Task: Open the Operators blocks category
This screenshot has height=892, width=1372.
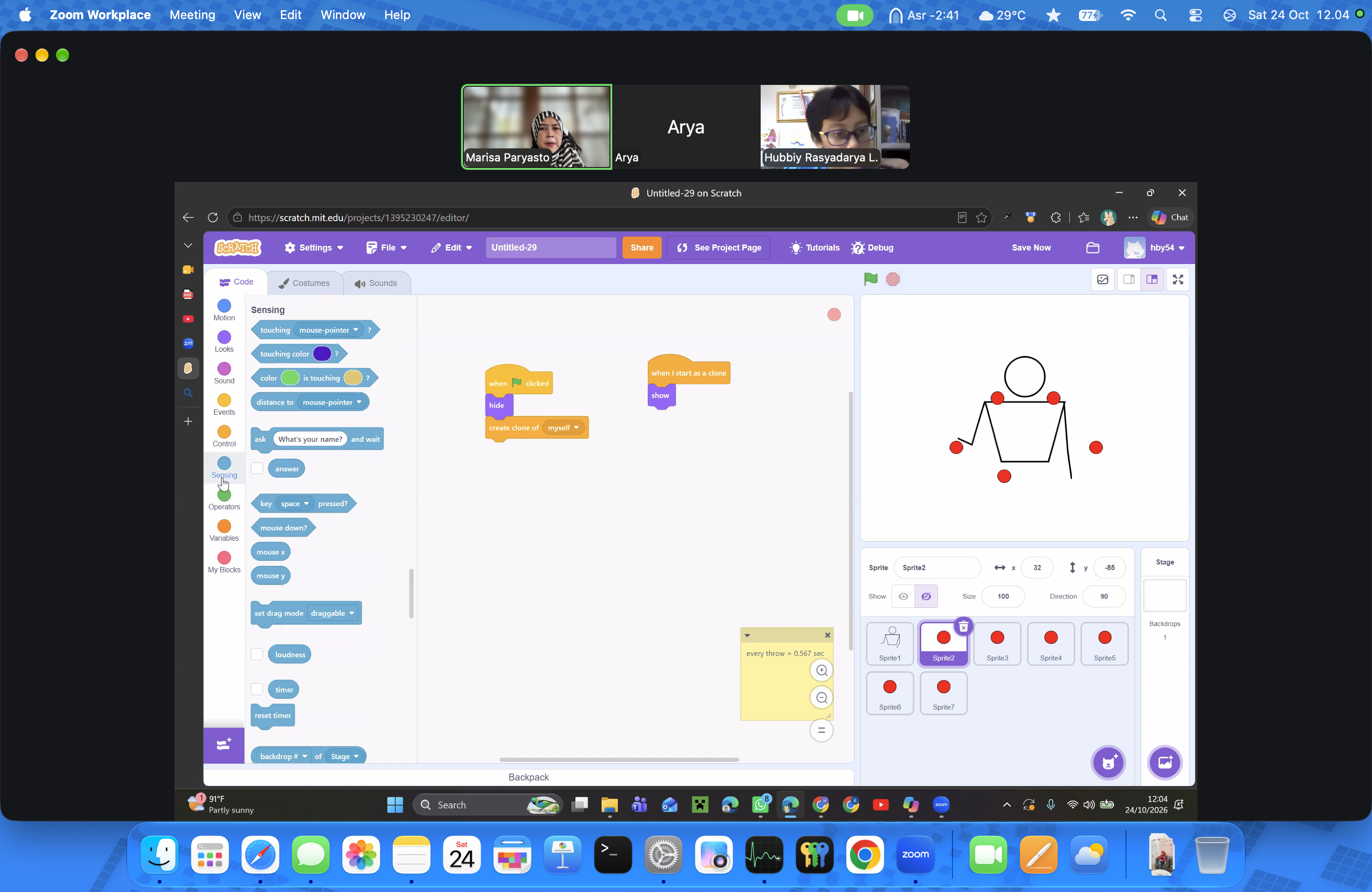Action: pos(224,499)
